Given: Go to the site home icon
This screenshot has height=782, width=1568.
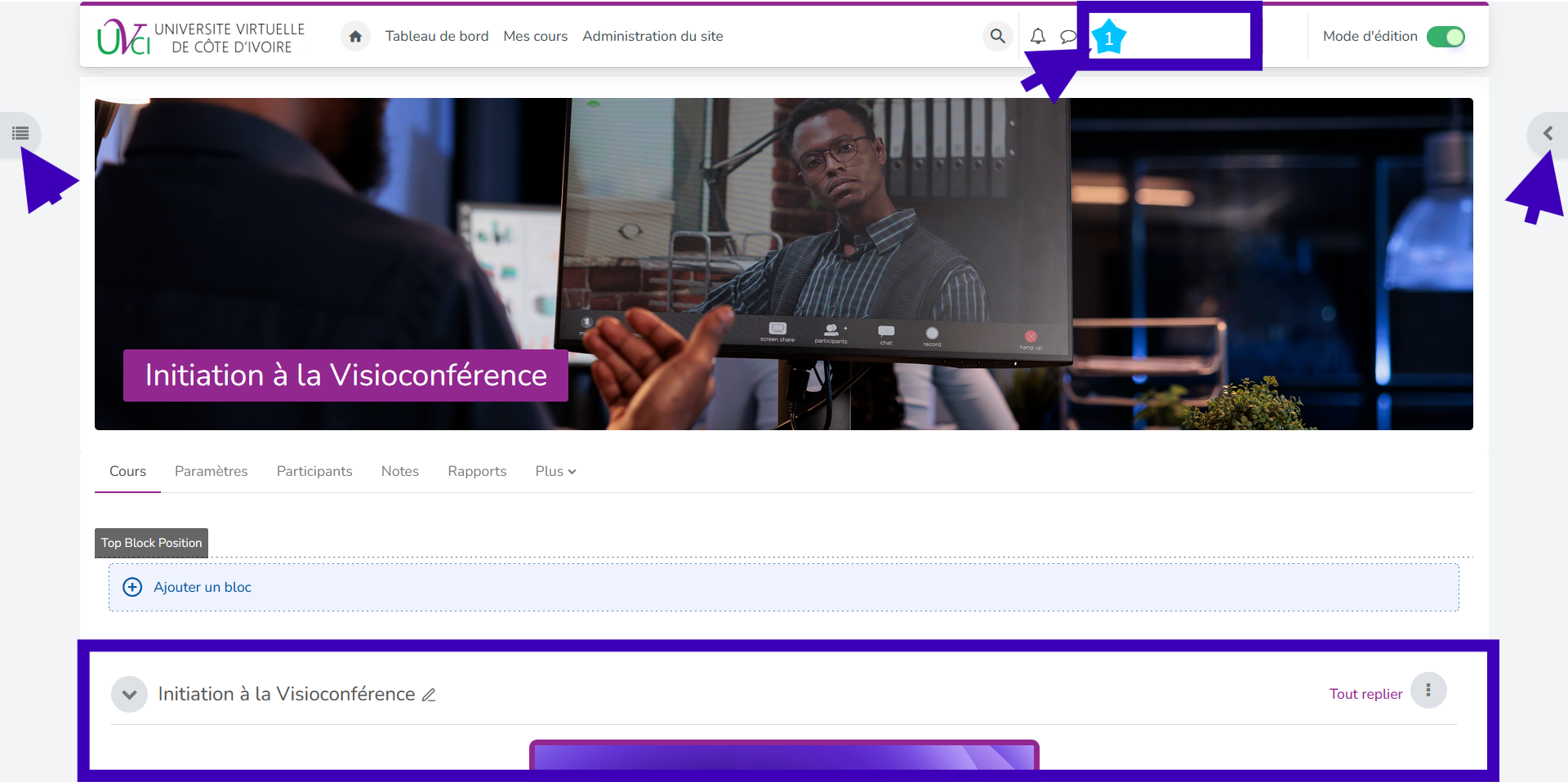Looking at the screenshot, I should click(x=355, y=37).
